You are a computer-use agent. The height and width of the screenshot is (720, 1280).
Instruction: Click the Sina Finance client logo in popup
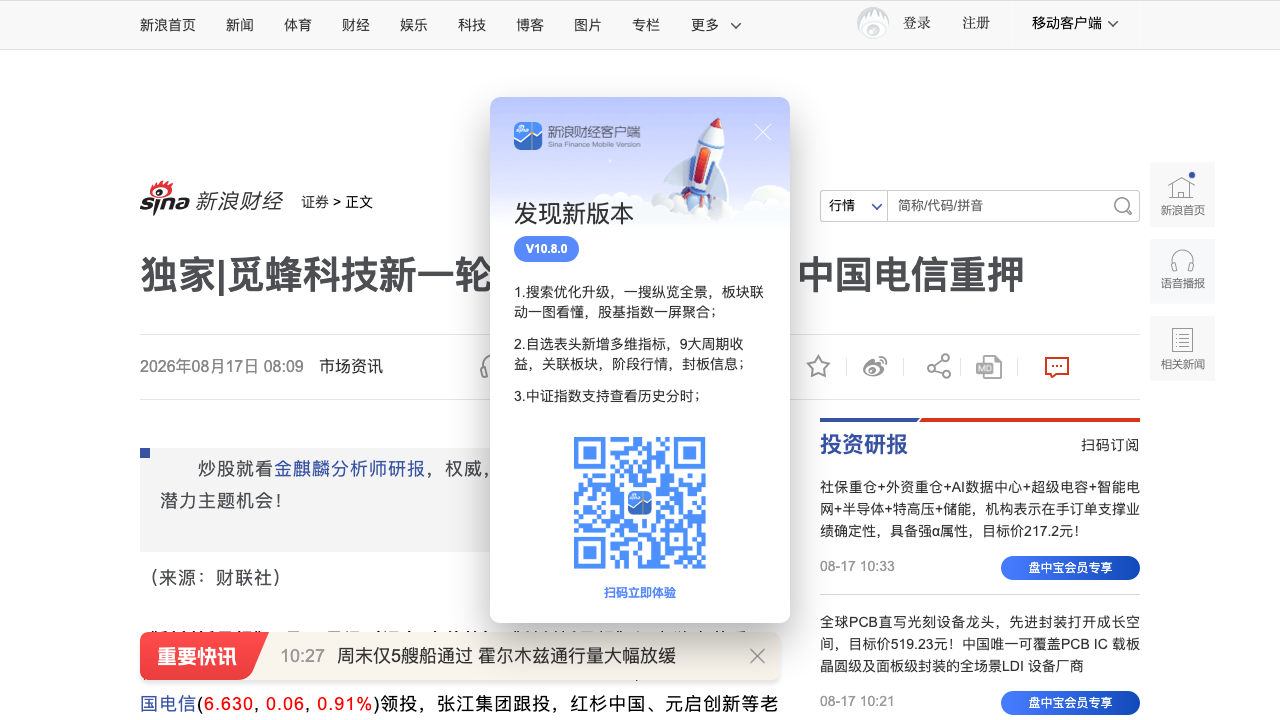tap(577, 136)
